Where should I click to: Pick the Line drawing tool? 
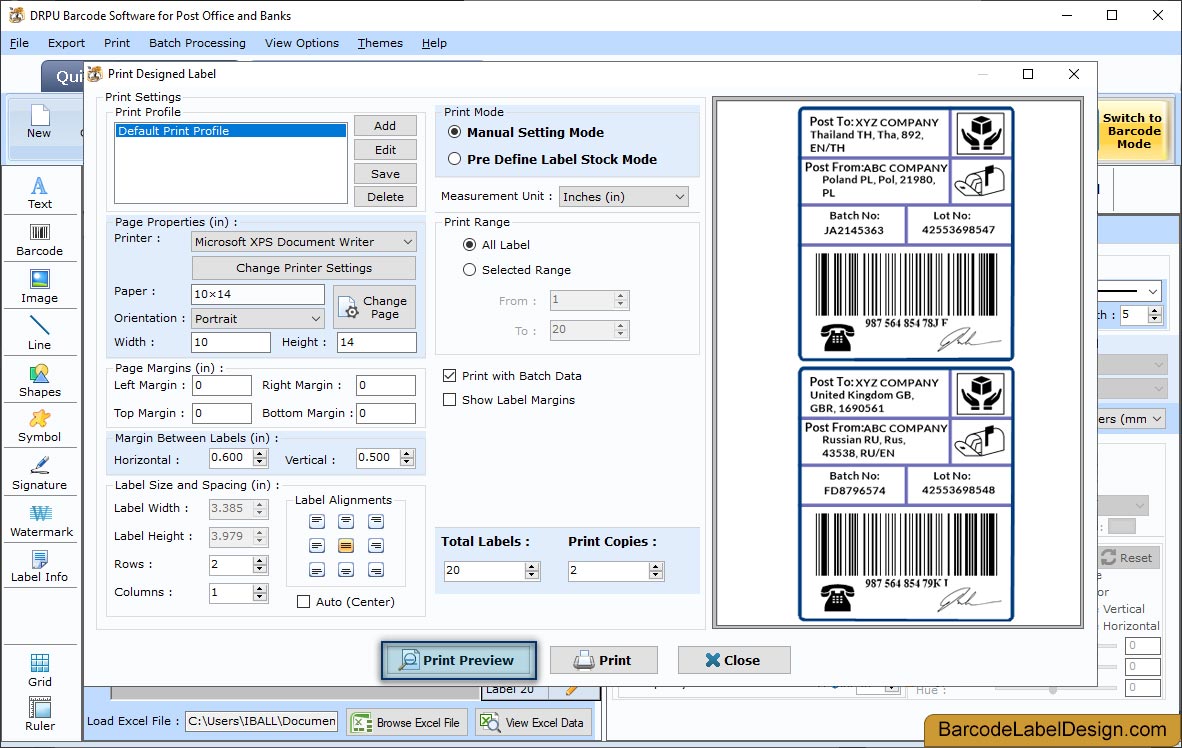point(39,333)
